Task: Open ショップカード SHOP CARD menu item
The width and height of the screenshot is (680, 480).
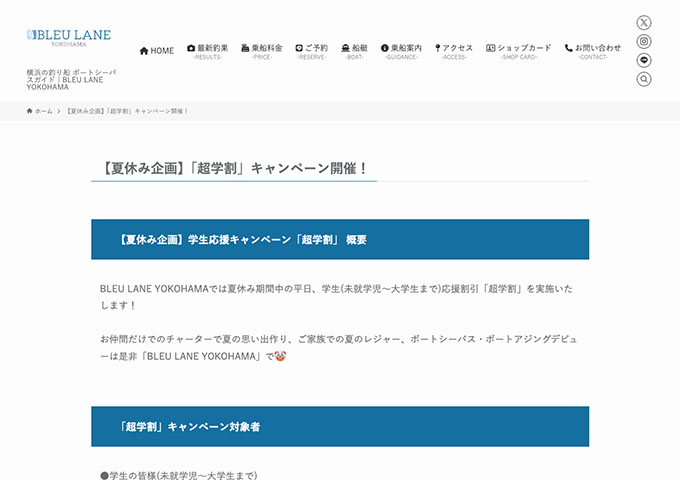Action: tap(519, 51)
